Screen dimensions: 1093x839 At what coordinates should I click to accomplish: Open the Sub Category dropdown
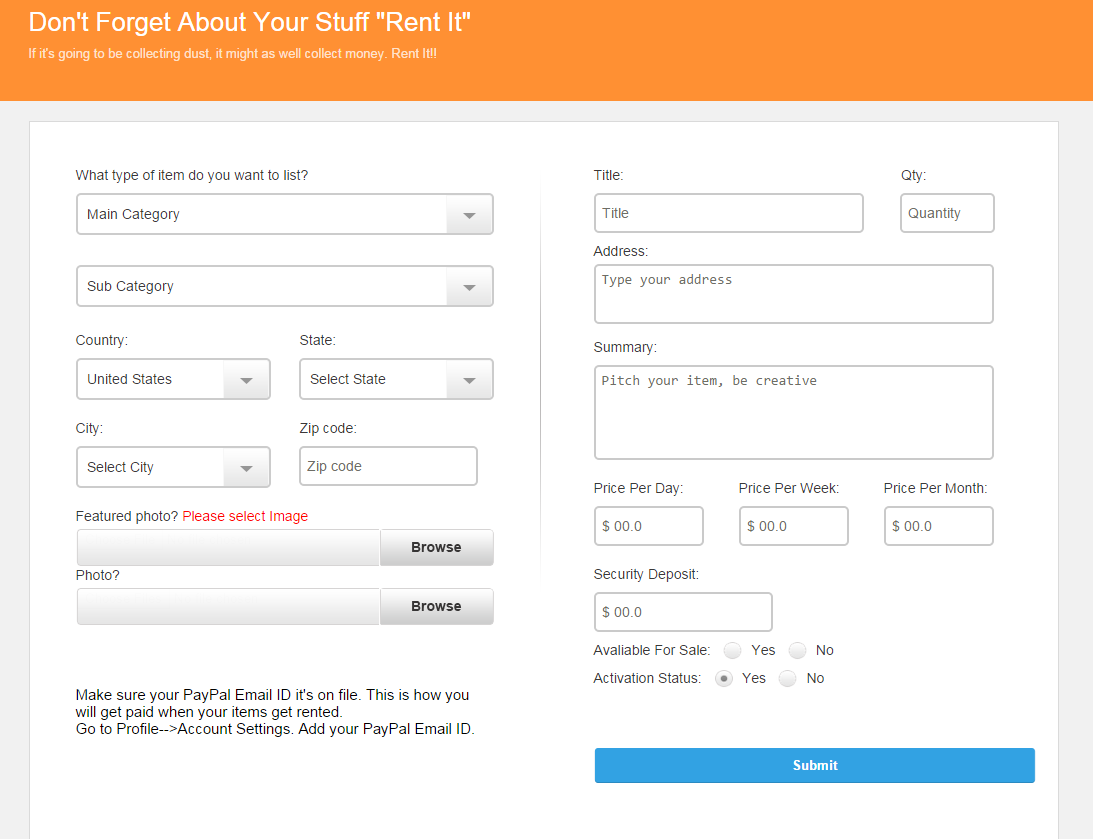click(284, 286)
